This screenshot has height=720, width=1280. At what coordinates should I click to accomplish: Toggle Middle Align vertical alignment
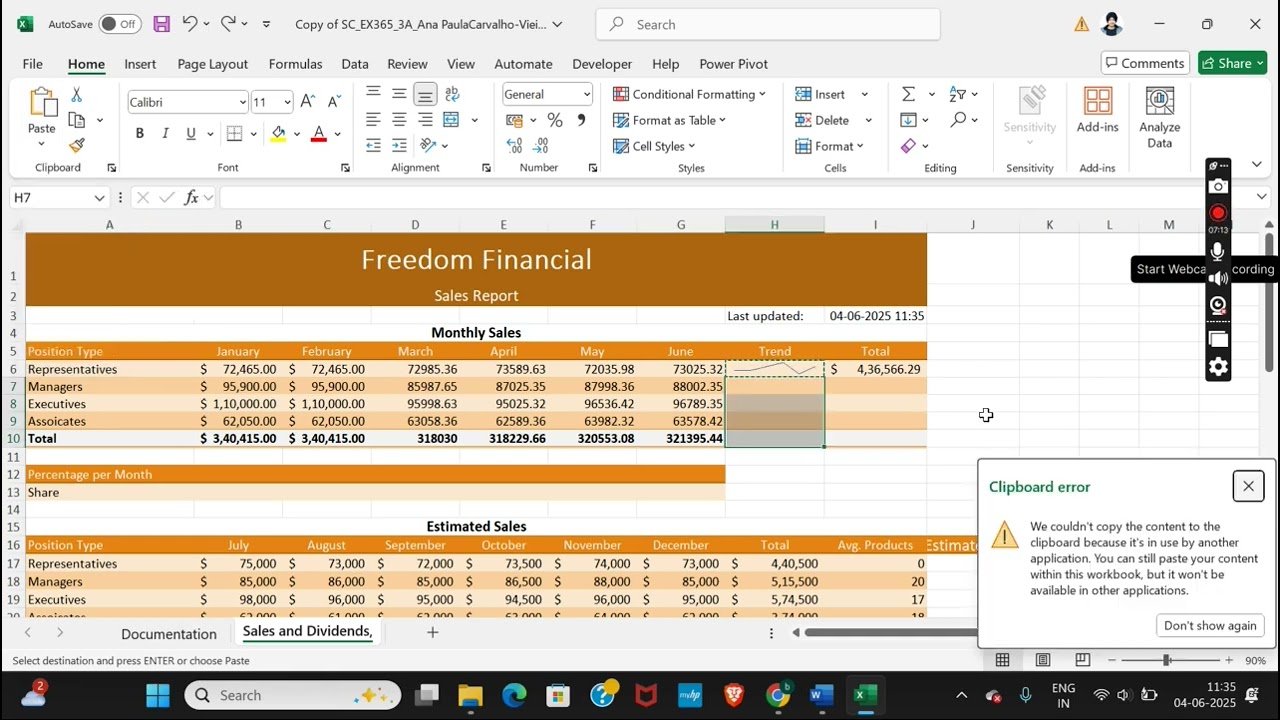click(x=399, y=94)
